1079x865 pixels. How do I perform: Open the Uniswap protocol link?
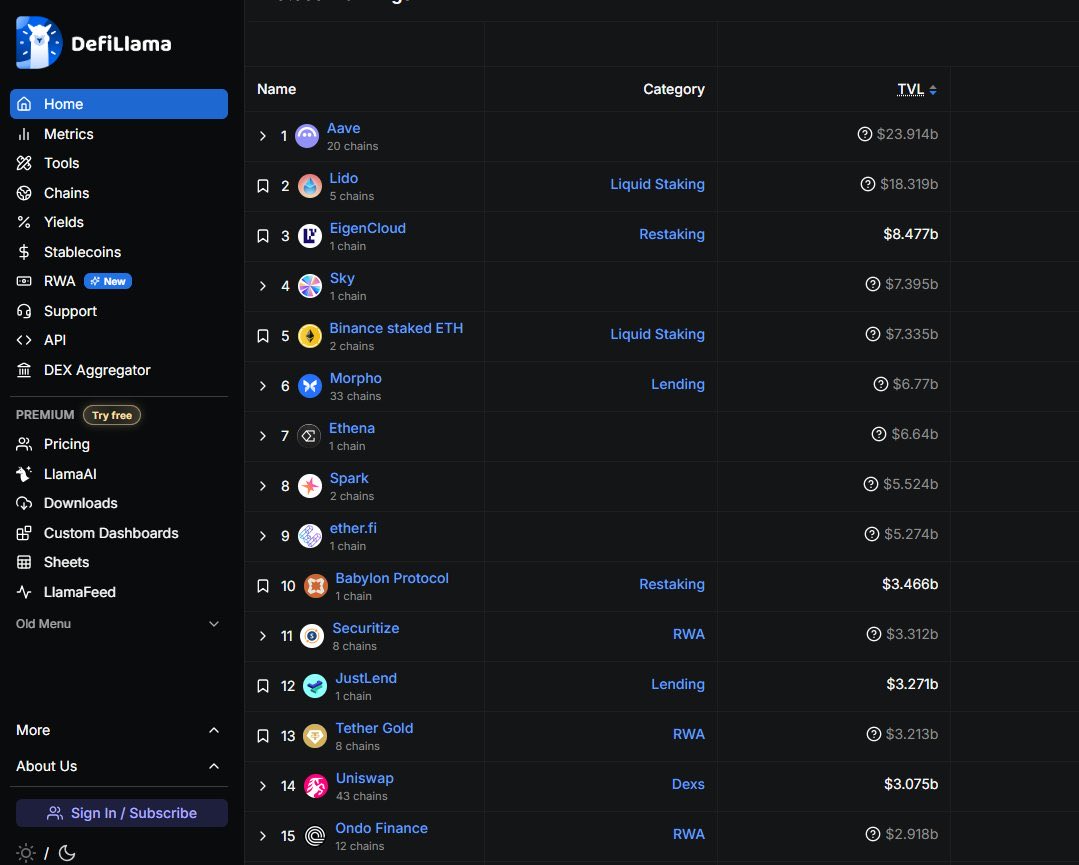pyautogui.click(x=365, y=778)
